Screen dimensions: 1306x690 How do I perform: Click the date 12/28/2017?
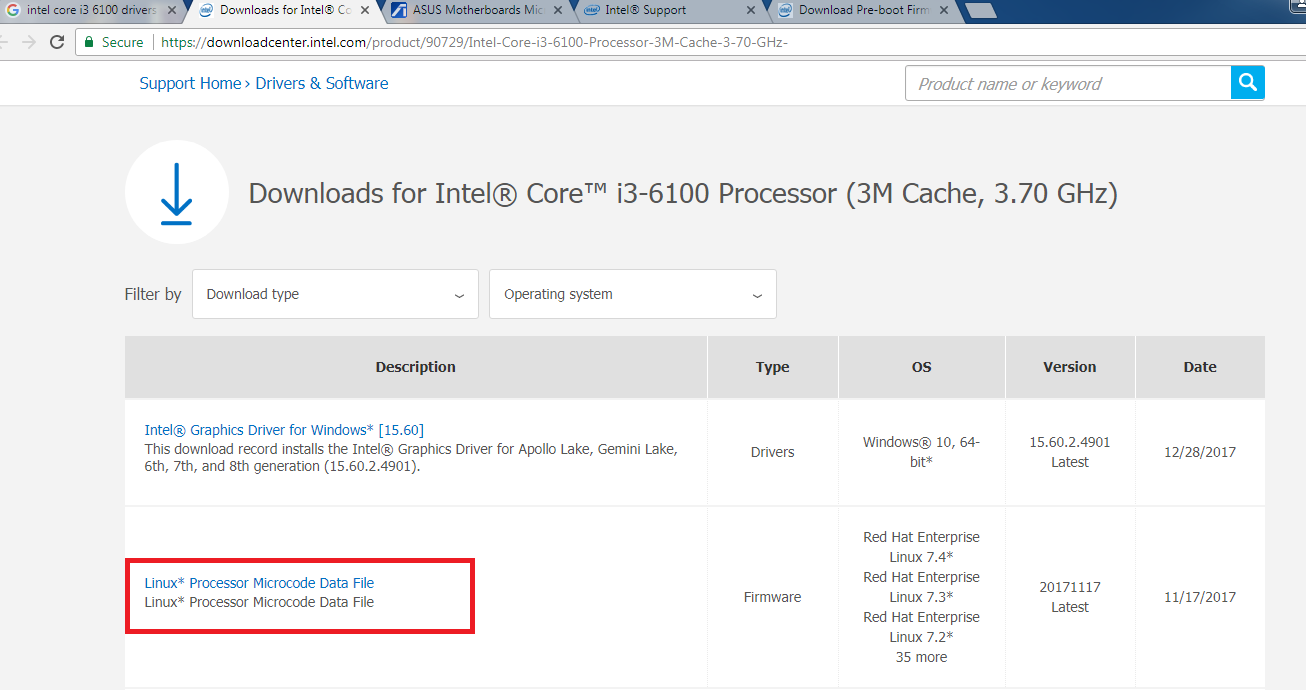1200,452
